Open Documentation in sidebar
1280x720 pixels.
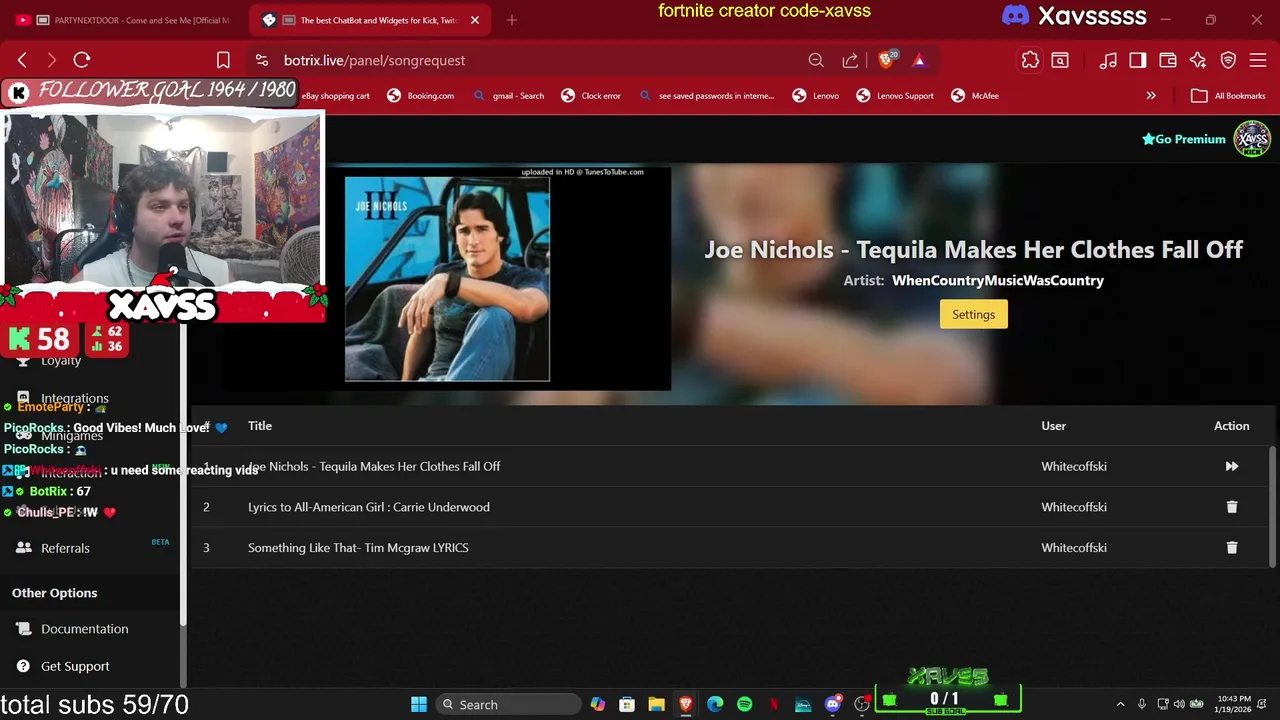pyautogui.click(x=84, y=629)
